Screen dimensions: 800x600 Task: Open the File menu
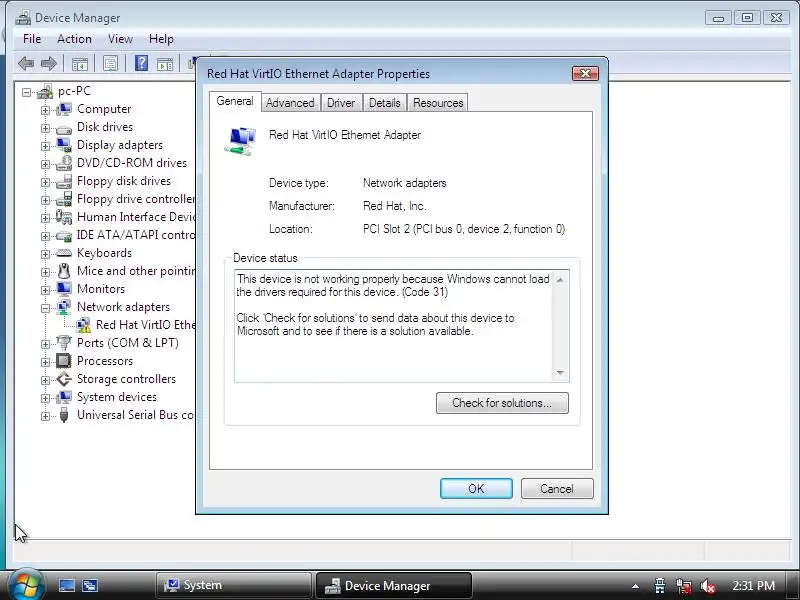32,39
